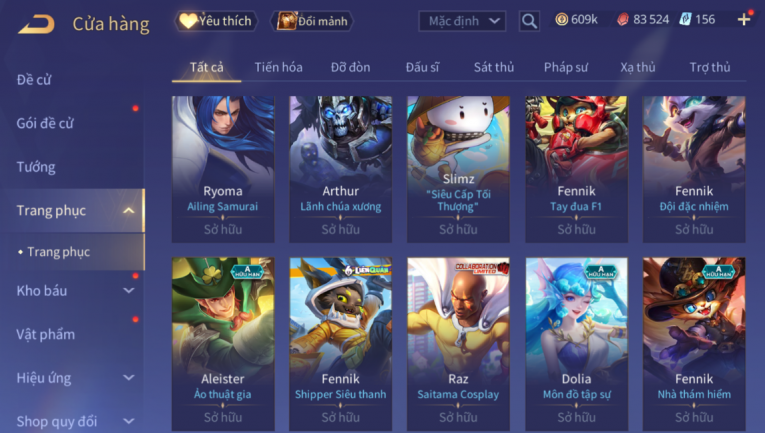The height and width of the screenshot is (433, 765).
Task: Open Raz Saitama Cosplay skin card
Action: coord(458,344)
